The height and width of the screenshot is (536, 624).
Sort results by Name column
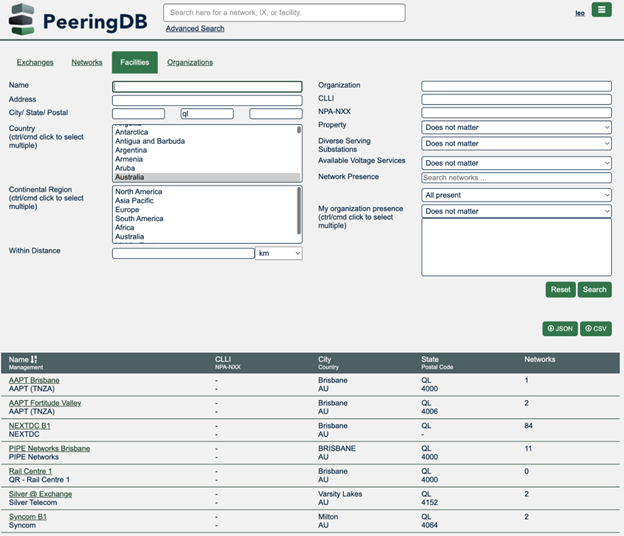[23, 359]
